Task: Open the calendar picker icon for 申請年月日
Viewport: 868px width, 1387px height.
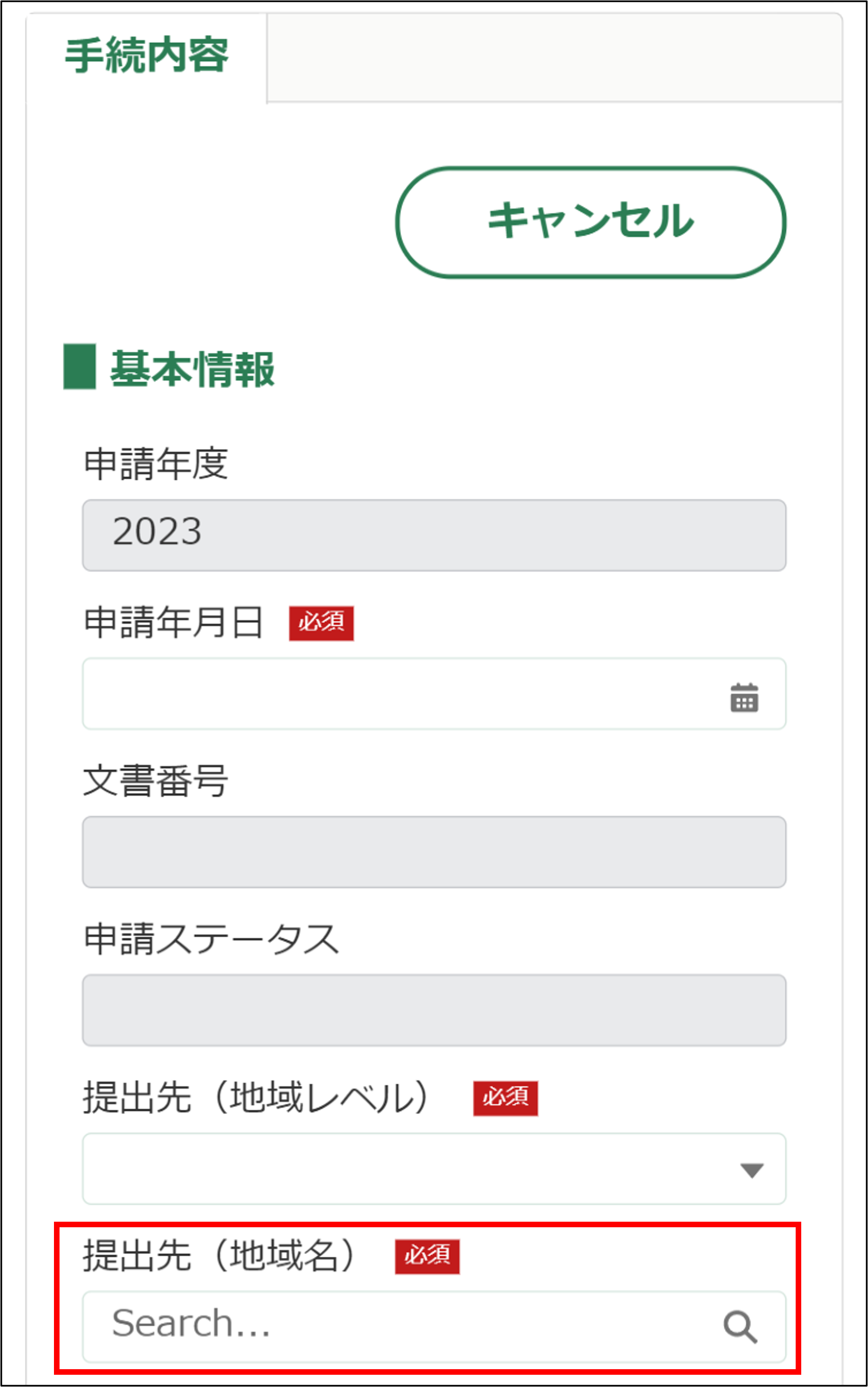Action: tap(744, 697)
